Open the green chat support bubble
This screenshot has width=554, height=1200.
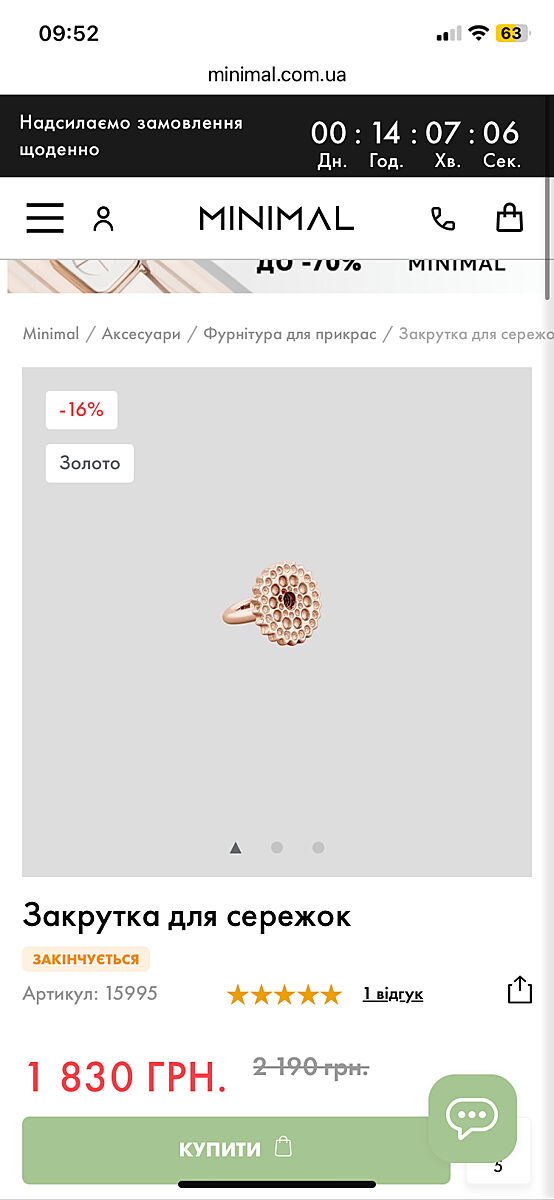[x=472, y=1117]
